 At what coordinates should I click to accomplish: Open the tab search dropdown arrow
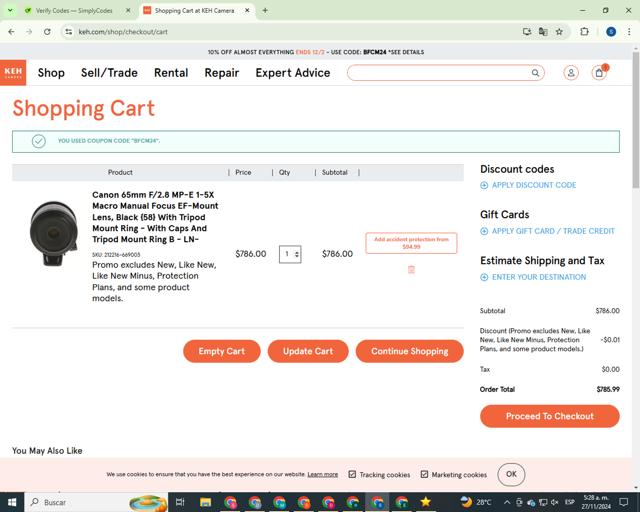click(x=10, y=11)
